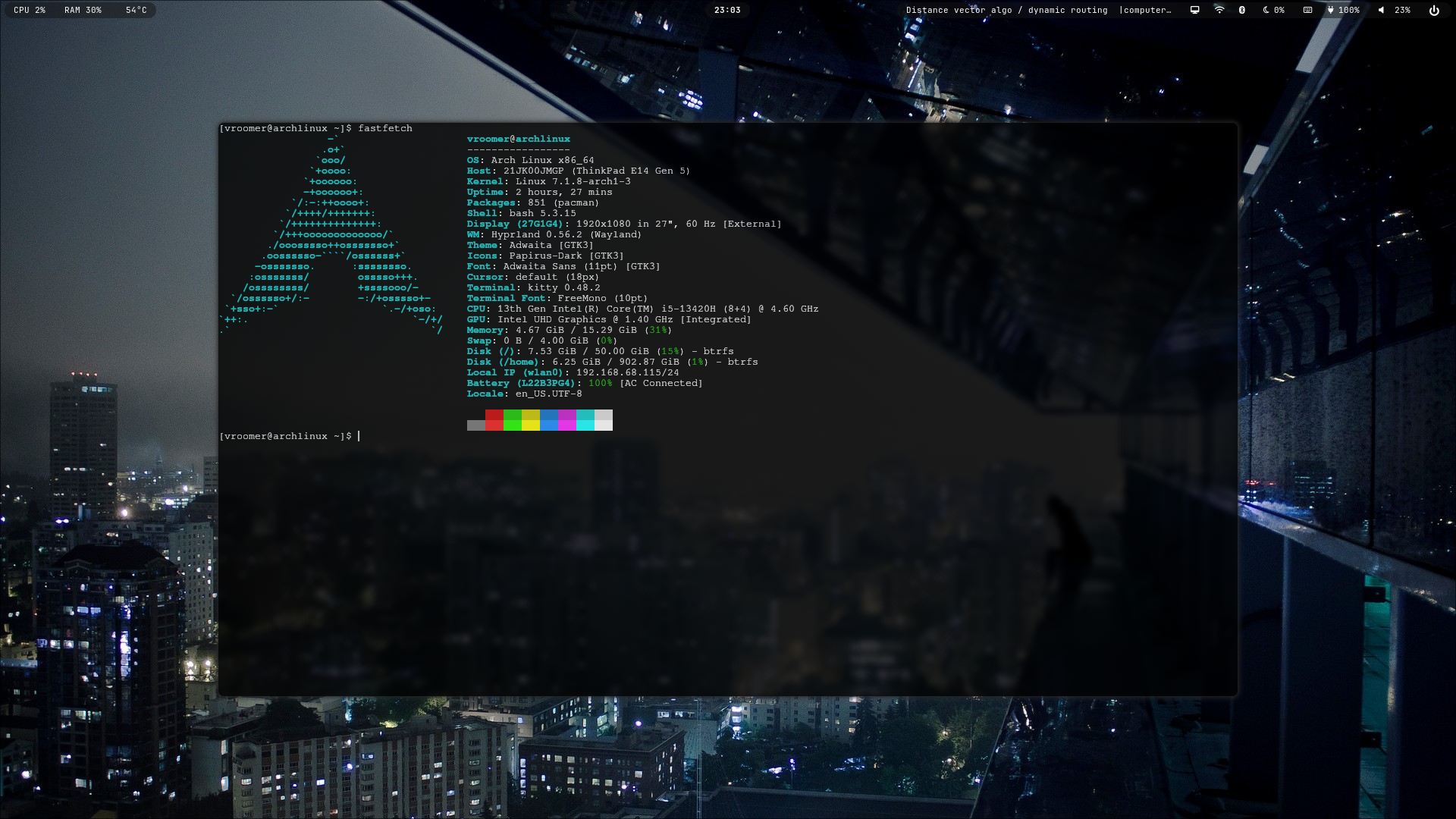Click the keyboard icon in the top bar
Screen dimensions: 1456x819
1307,10
